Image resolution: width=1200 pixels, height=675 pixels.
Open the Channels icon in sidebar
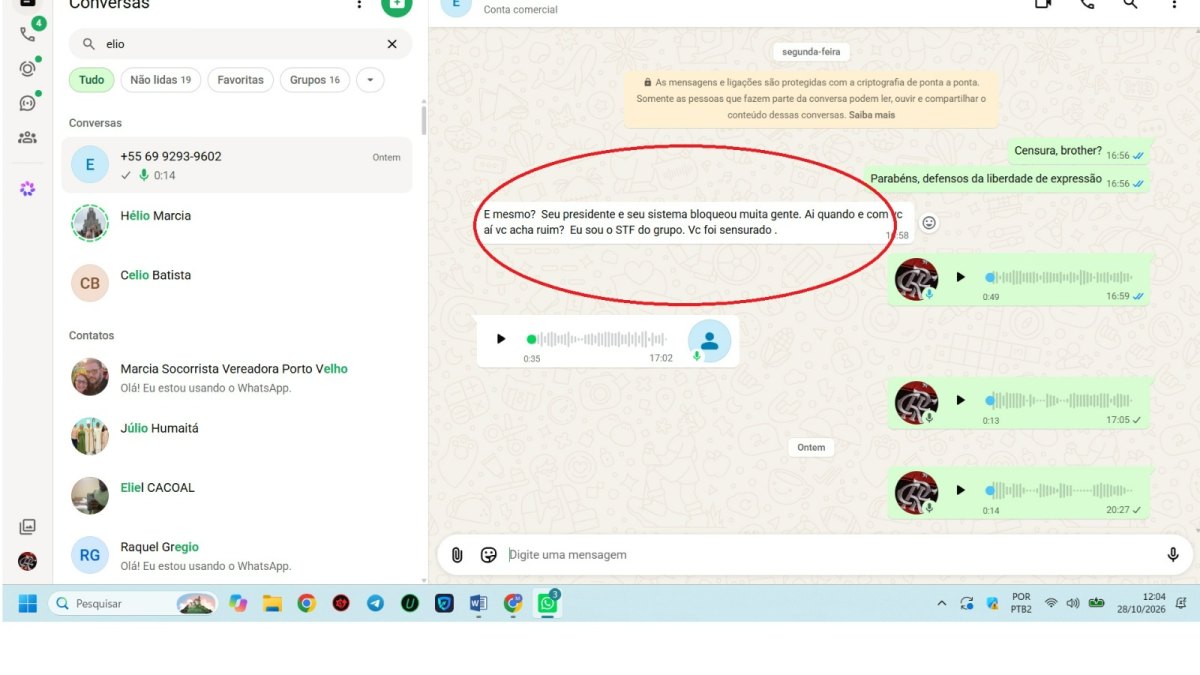[x=27, y=103]
